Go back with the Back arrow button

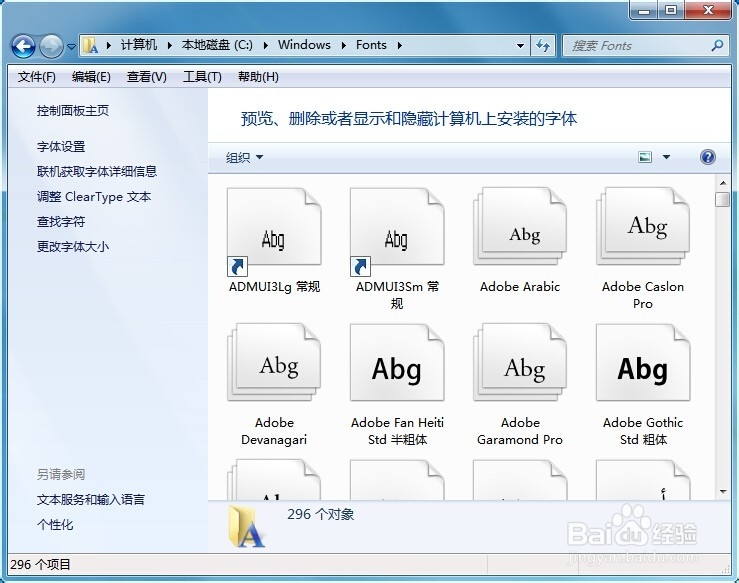click(23, 46)
